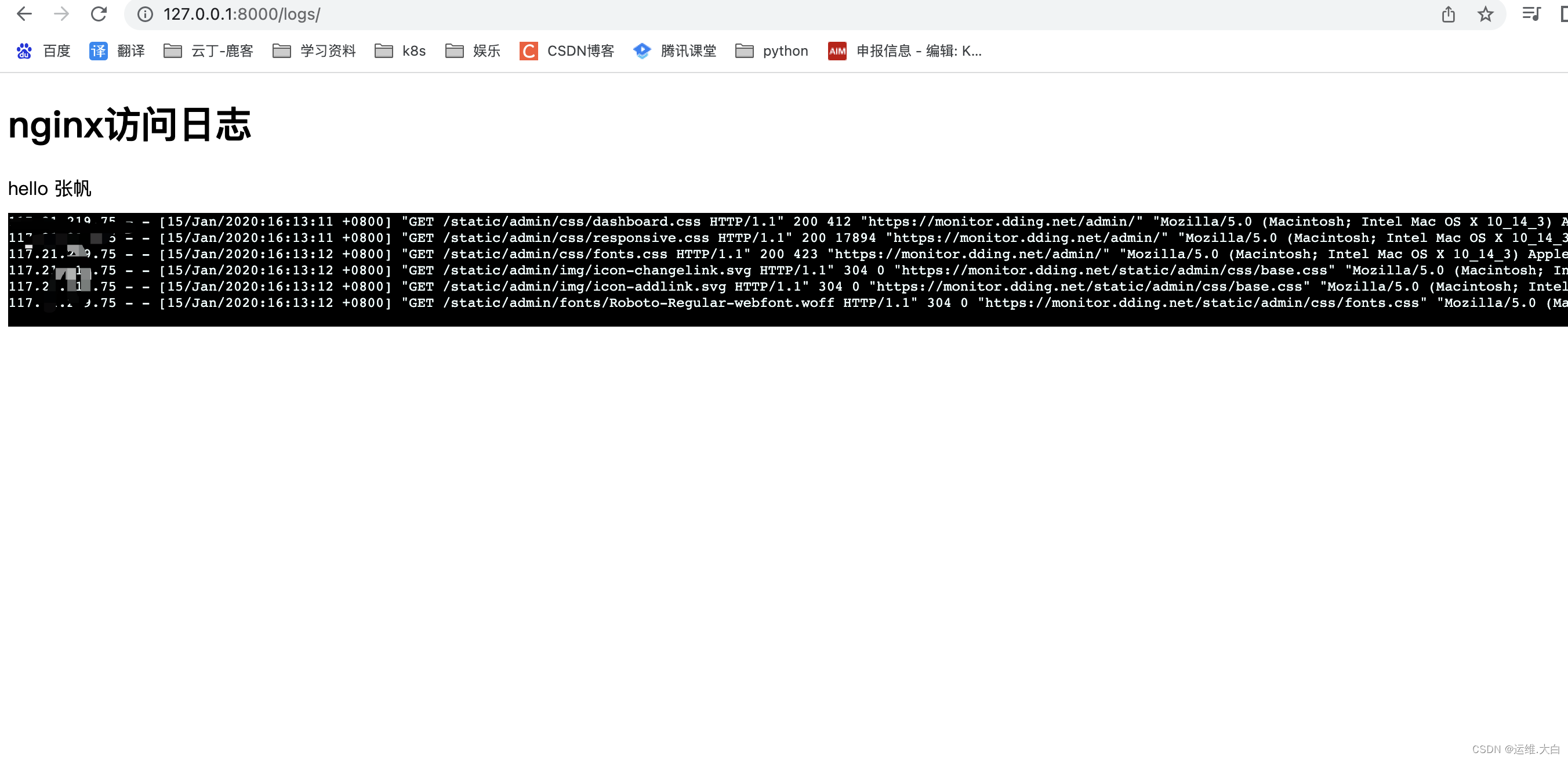Viewport: 1568px width, 760px height.
Task: Click the browser forward arrow
Action: pos(61,14)
